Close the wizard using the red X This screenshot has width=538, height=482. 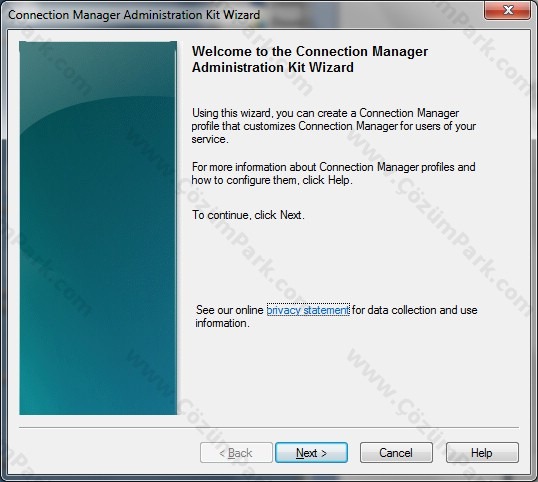tap(507, 10)
